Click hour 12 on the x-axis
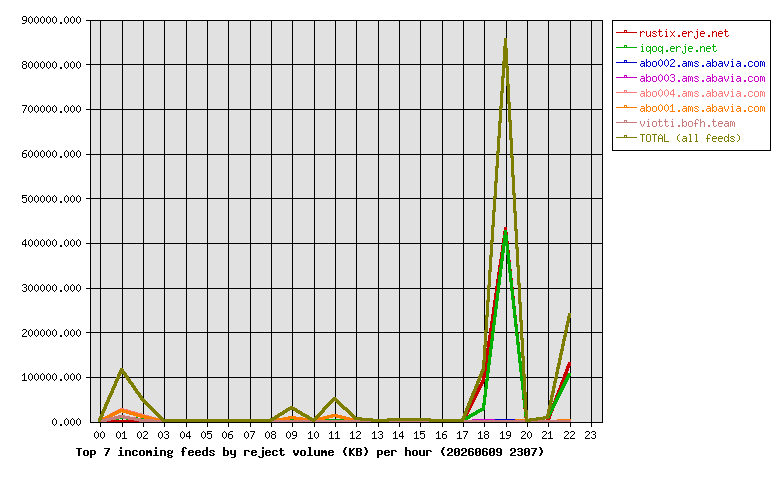Screen dimensions: 780x480 tap(356, 435)
